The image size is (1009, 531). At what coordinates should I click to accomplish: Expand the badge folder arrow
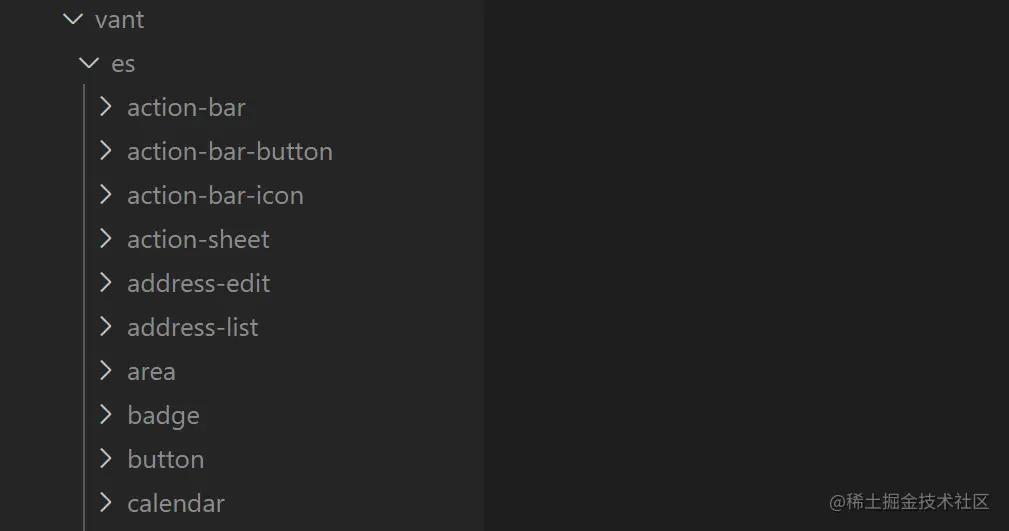click(106, 415)
